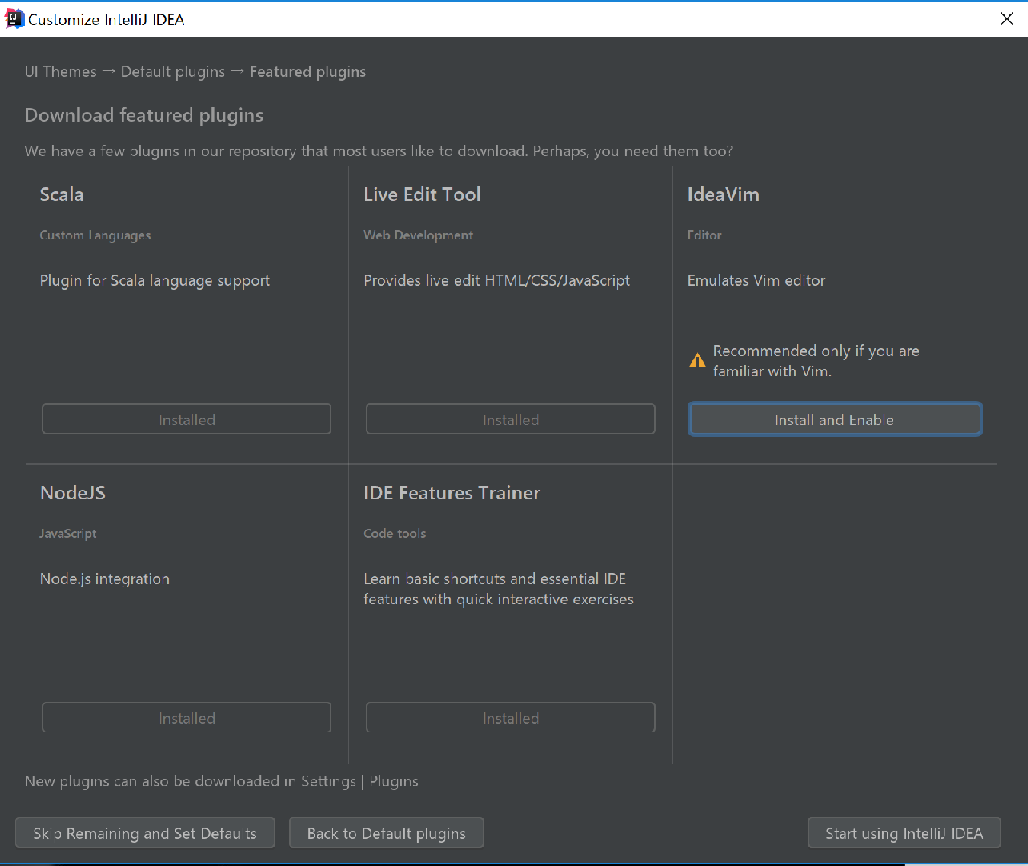This screenshot has width=1028, height=866.
Task: Click the Custom Languages category label under Scala
Action: (94, 235)
